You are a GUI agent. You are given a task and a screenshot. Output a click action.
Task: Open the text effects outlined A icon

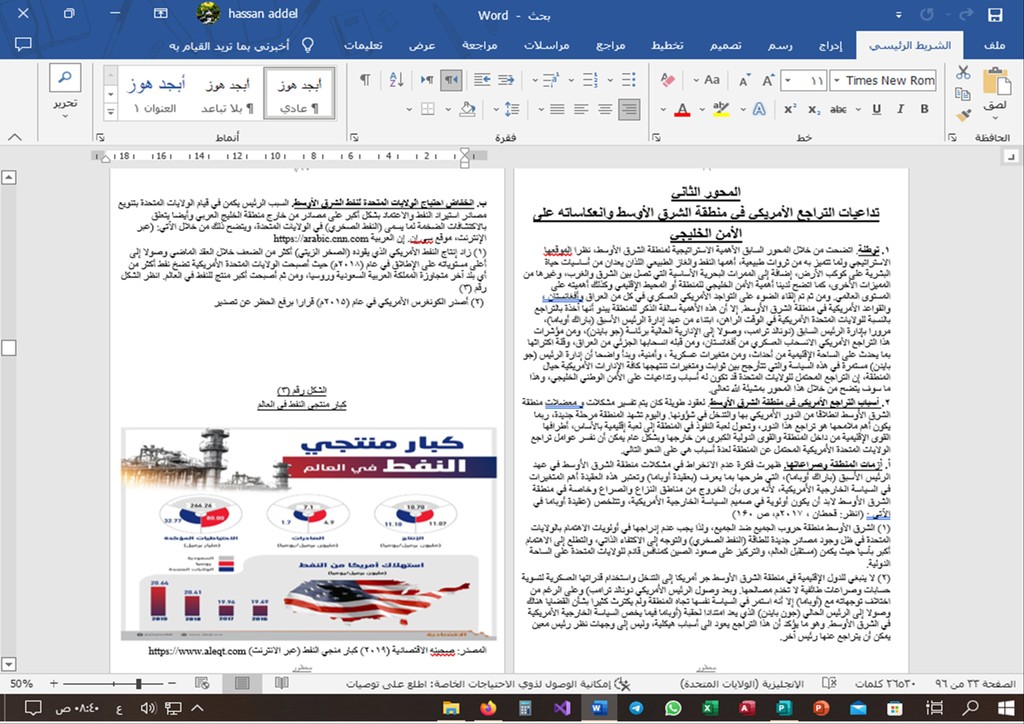[x=759, y=109]
